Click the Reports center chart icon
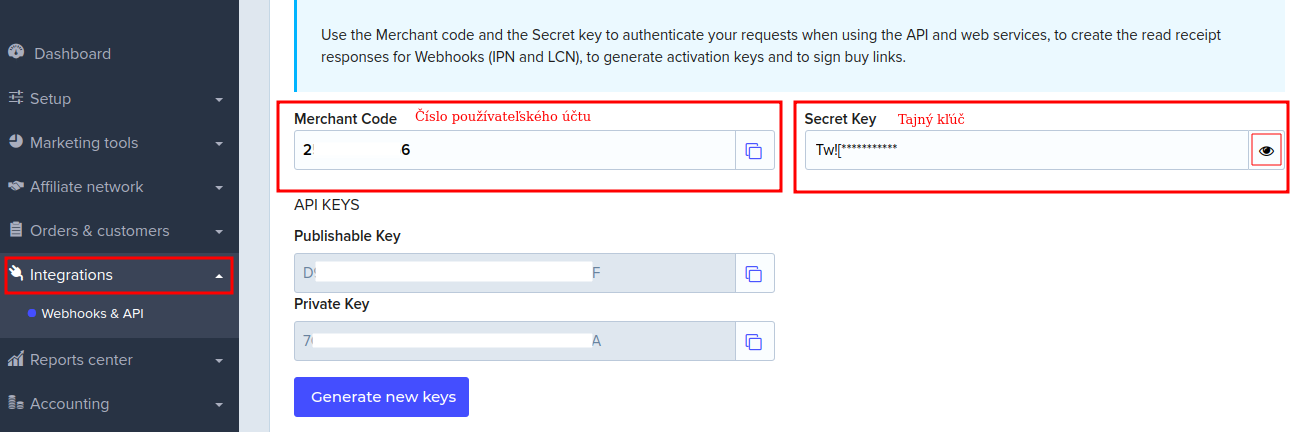This screenshot has height=432, width=1290. click(16, 359)
